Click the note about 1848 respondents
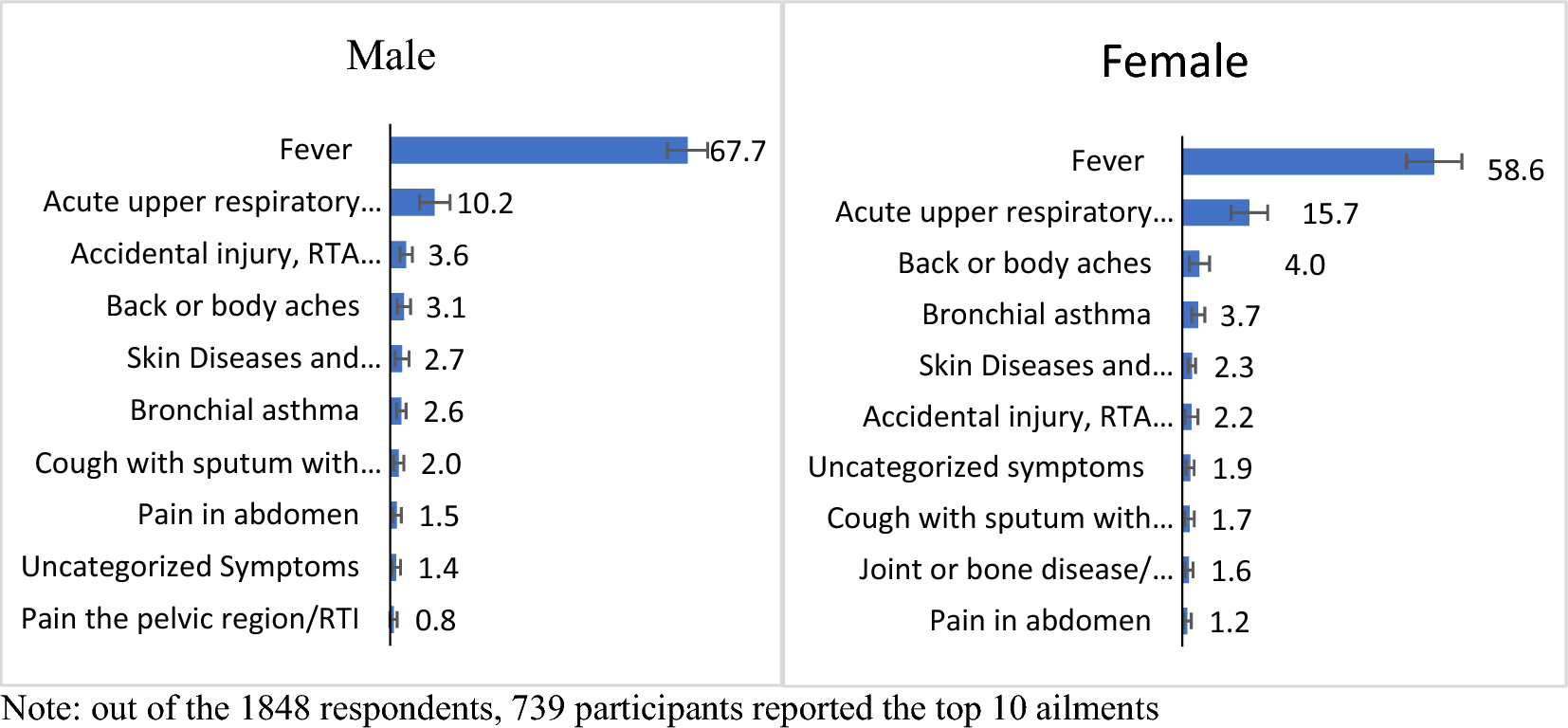The width and height of the screenshot is (1568, 728). [580, 708]
